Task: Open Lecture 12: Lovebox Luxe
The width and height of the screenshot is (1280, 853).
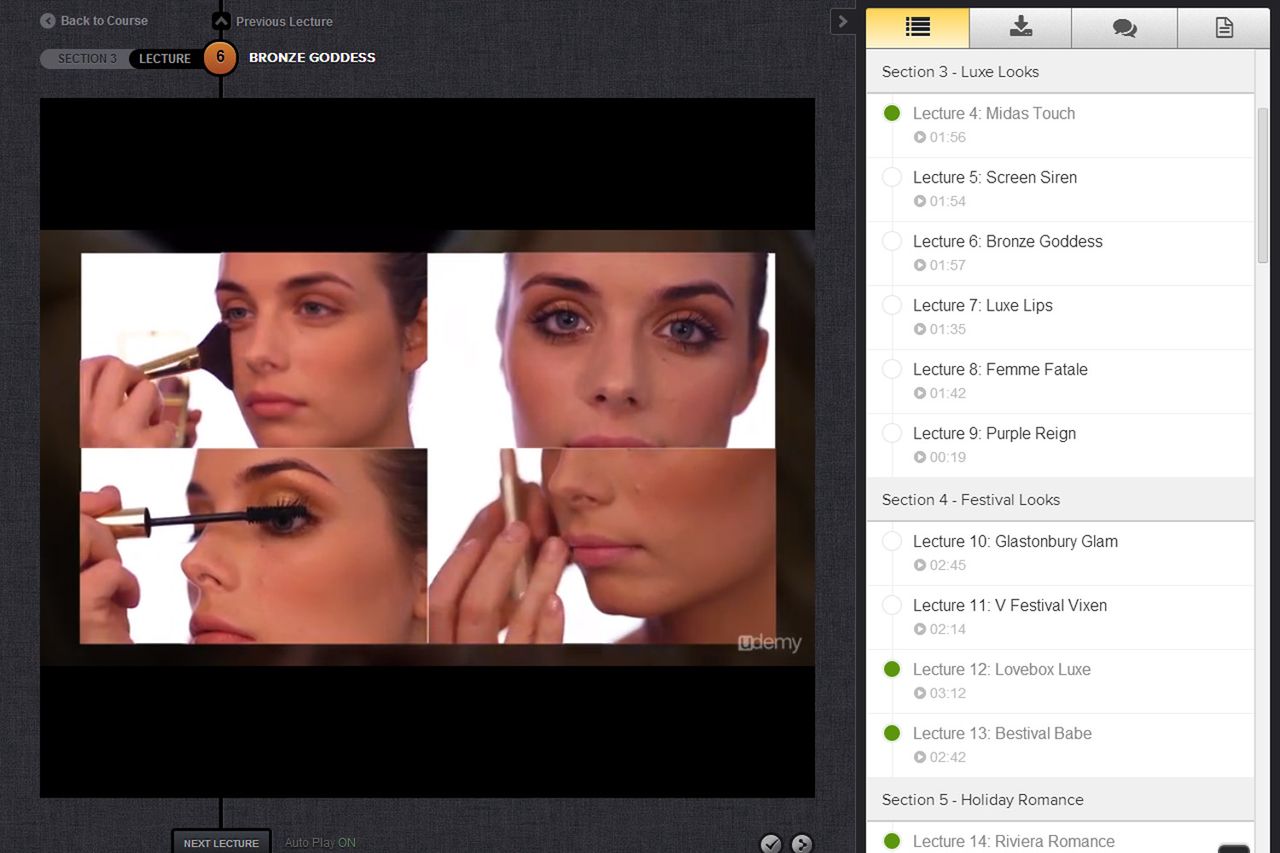Action: (x=1002, y=669)
